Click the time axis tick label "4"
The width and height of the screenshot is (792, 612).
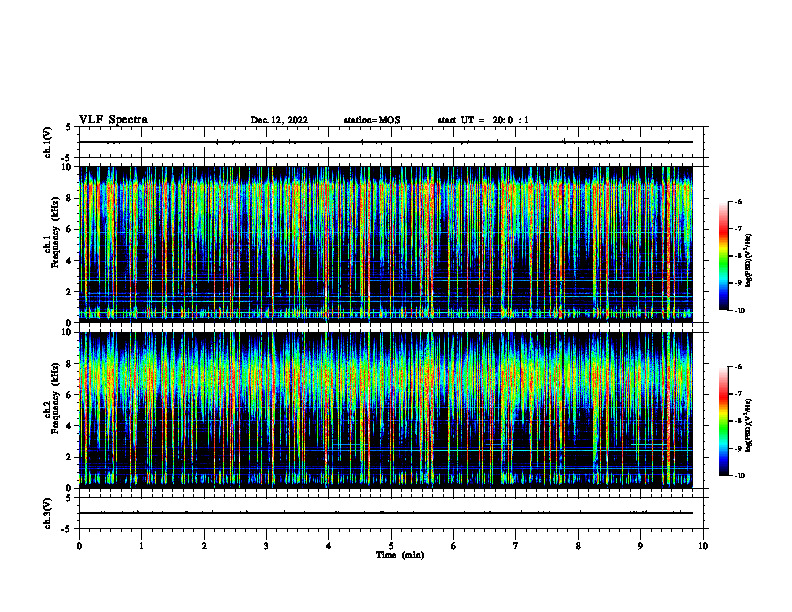click(x=329, y=546)
